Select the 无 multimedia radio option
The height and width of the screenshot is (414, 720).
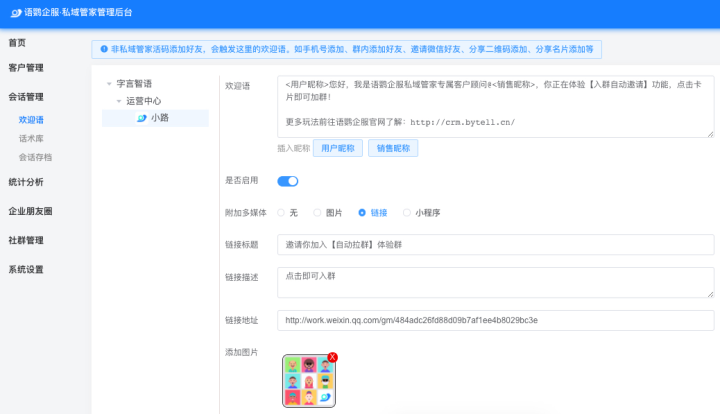point(281,213)
